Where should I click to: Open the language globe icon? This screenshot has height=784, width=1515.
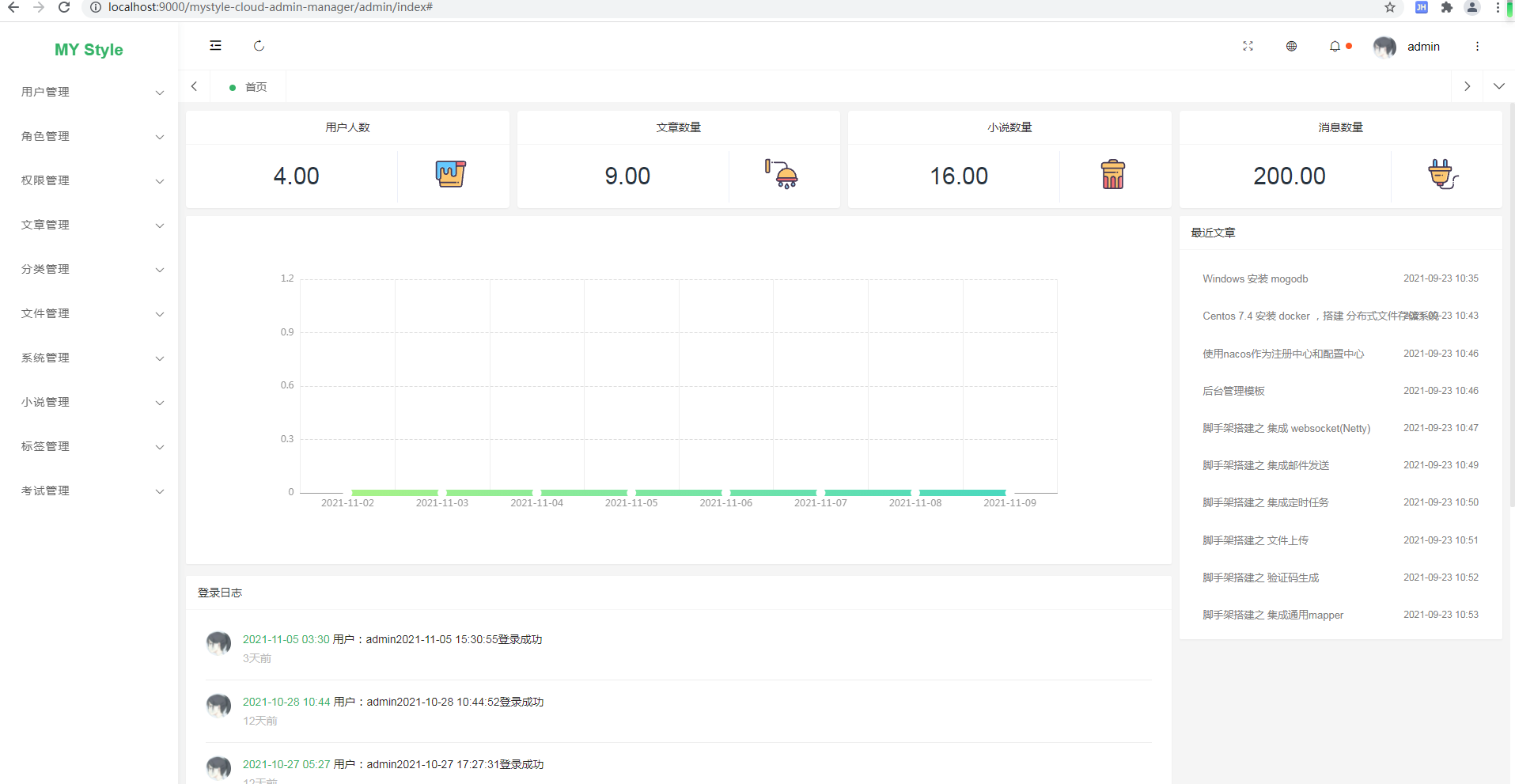1291,47
